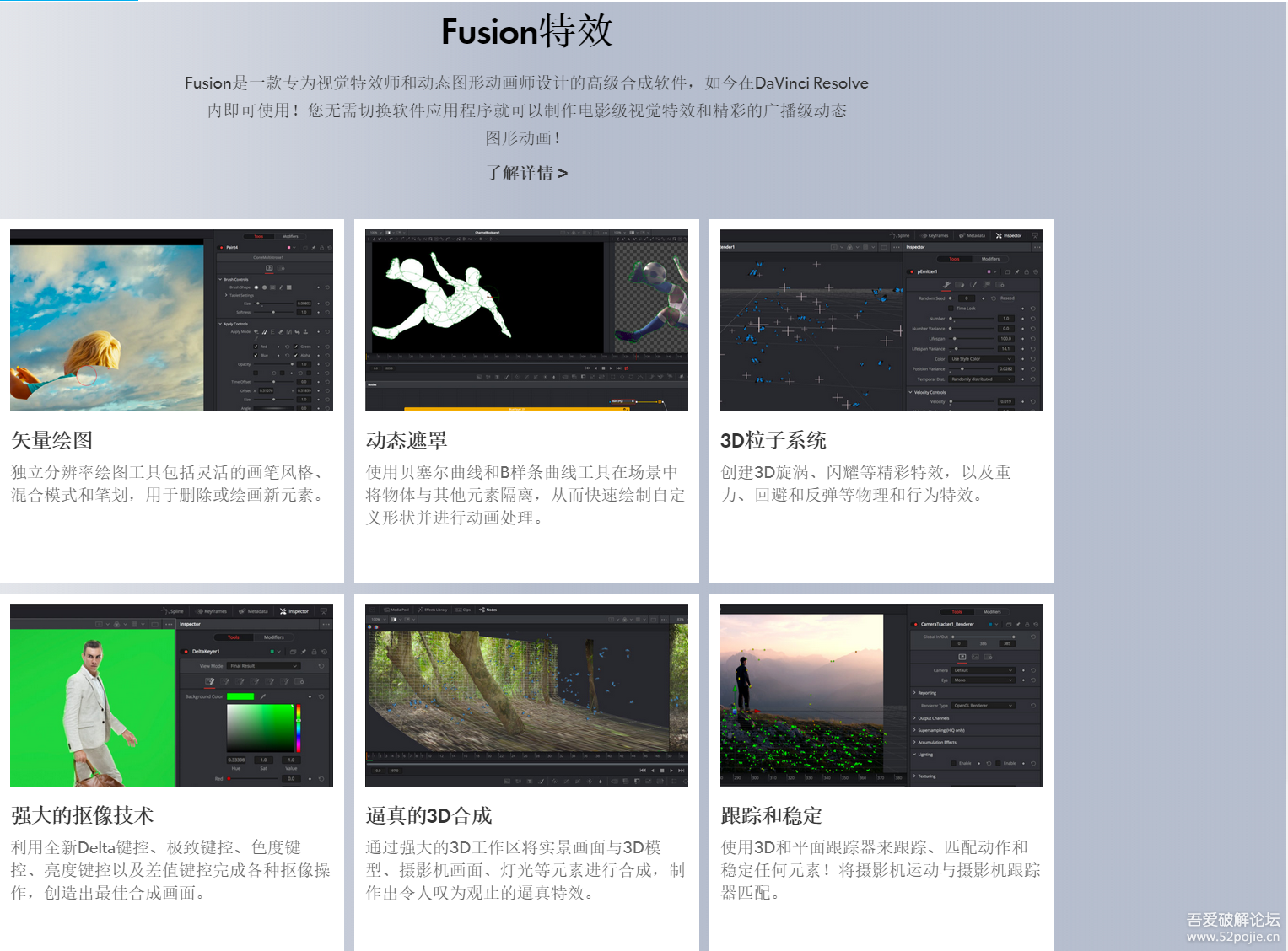Screen dimensions: 1288x951
Task: Open the View Mode Final Result dropdown
Action: (x=264, y=666)
